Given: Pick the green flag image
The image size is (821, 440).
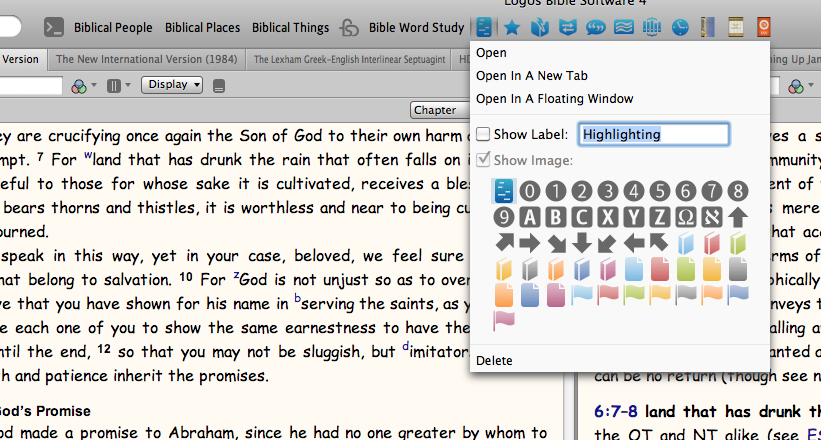Looking at the screenshot, I should coord(634,294).
